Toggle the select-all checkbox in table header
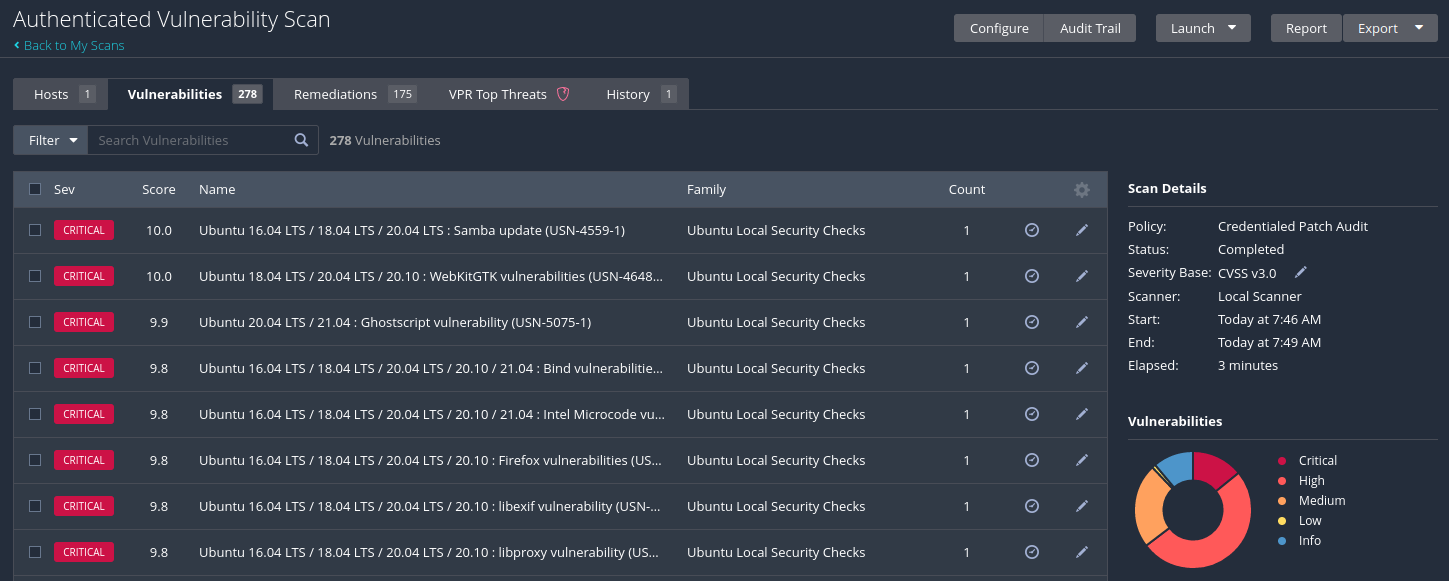Image resolution: width=1449 pixels, height=581 pixels. tap(35, 189)
